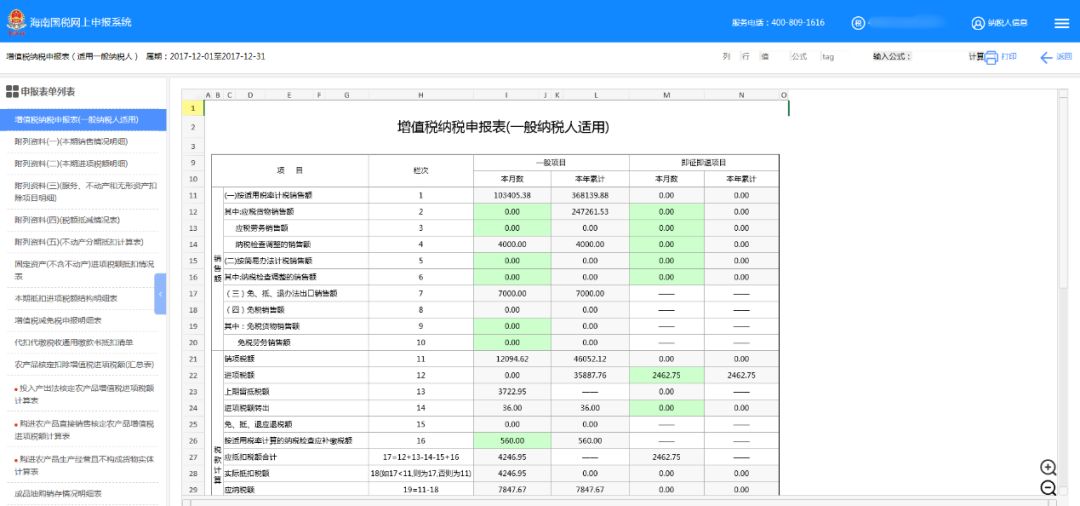The height and width of the screenshot is (506, 1080).
Task: Click the 返回 back arrow
Action: (1046, 57)
